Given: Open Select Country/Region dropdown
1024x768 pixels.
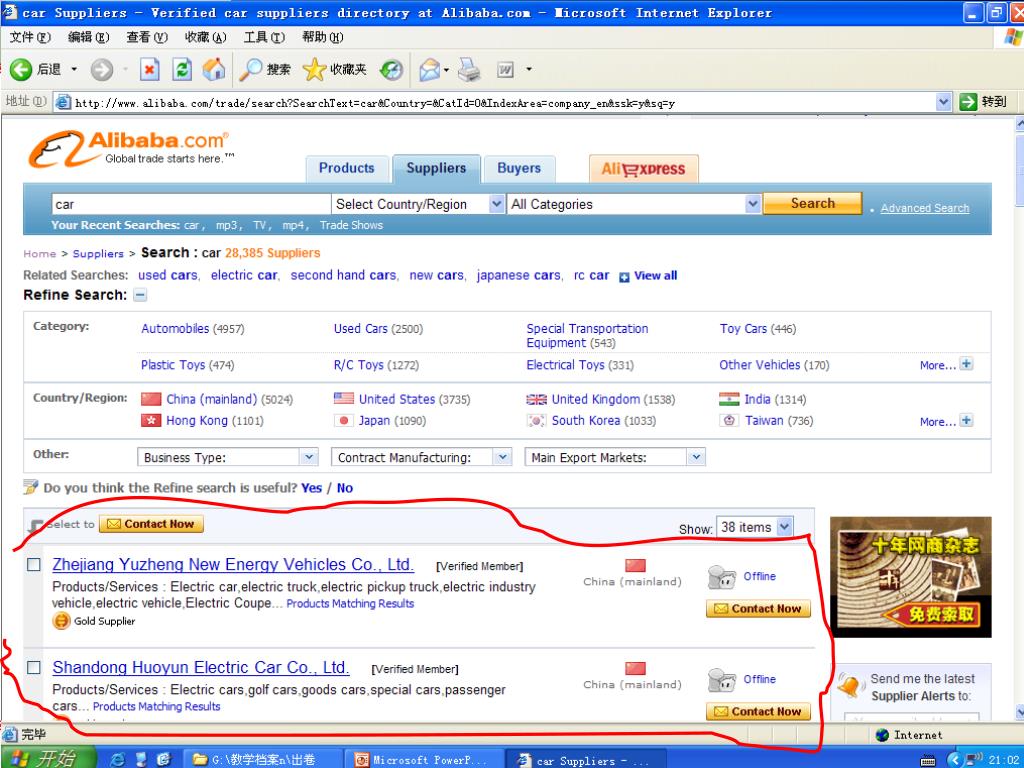Looking at the screenshot, I should [x=418, y=204].
